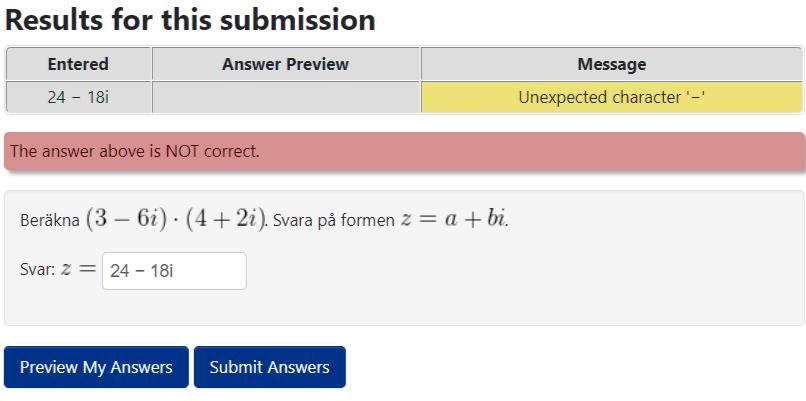Click the empty Answer Preview table cell
This screenshot has height=401, width=806.
285,97
